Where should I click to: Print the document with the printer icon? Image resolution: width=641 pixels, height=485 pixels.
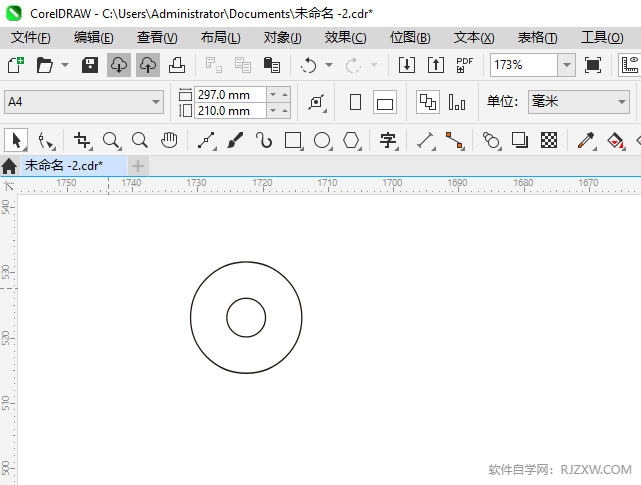pos(177,65)
